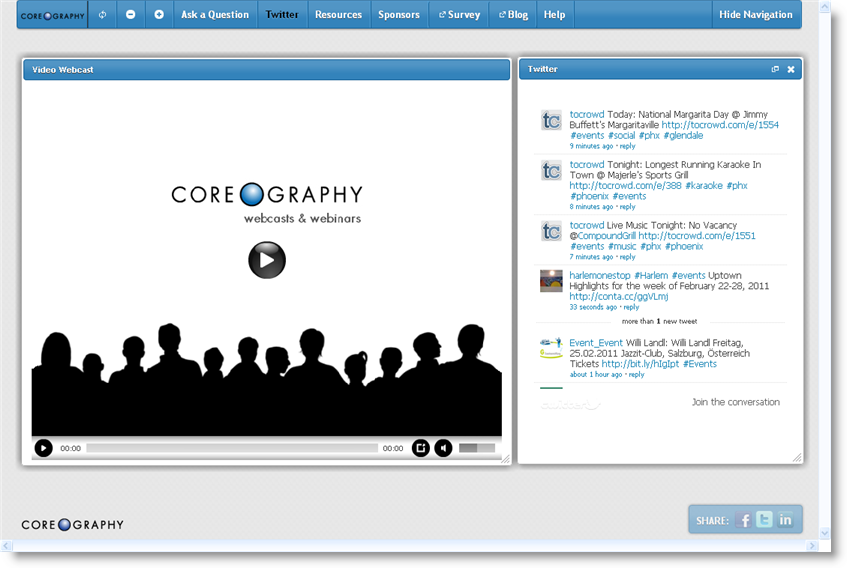The height and width of the screenshot is (568, 847).
Task: Reply to the tweet posted 9 minutes ago
Action: pyautogui.click(x=628, y=146)
